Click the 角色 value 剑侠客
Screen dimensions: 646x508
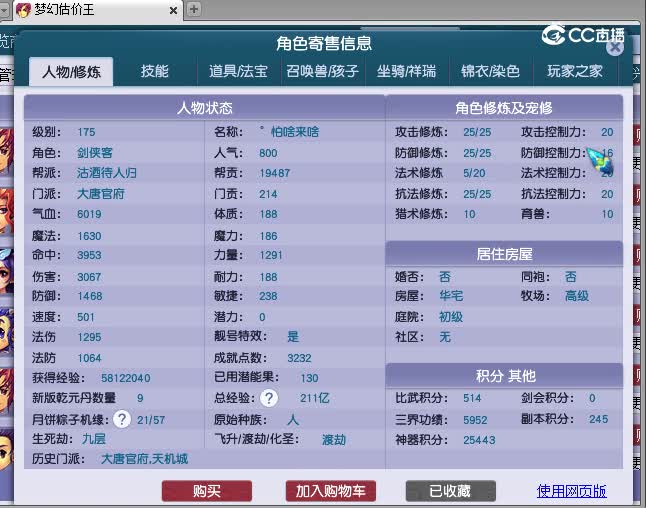[x=95, y=152]
